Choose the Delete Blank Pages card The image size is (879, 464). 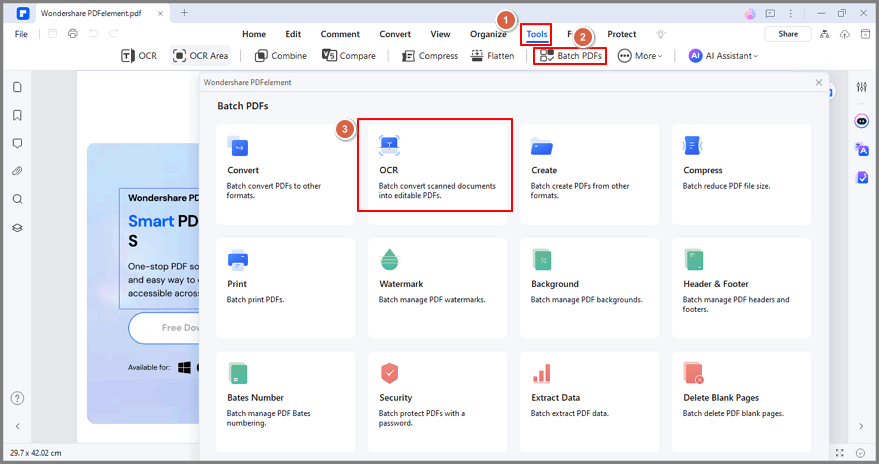[x=741, y=402]
